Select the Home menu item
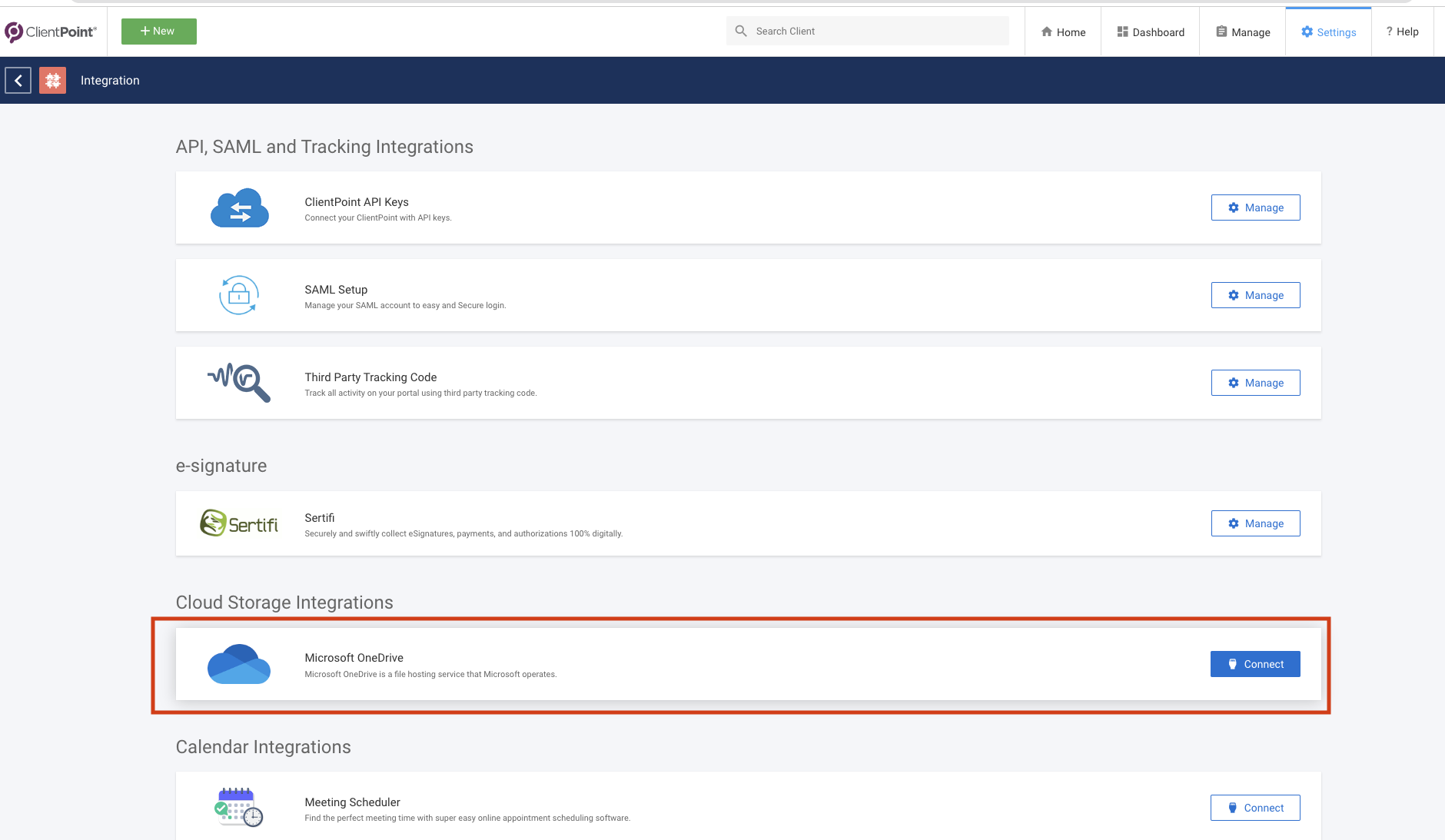This screenshot has height=840, width=1445. click(1063, 32)
